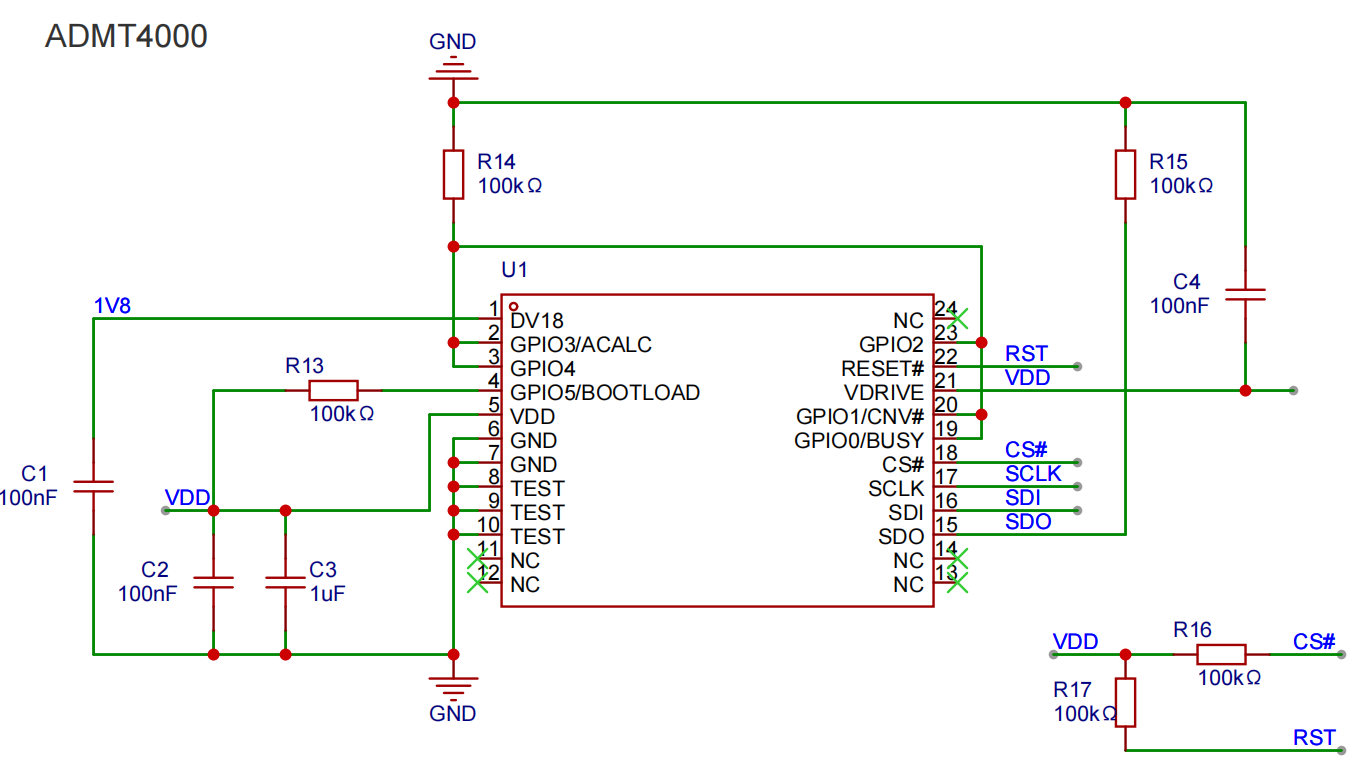Viewport: 1359px width, 782px height.
Task: Click the SCLK pin name inside U1
Action: pos(897,488)
